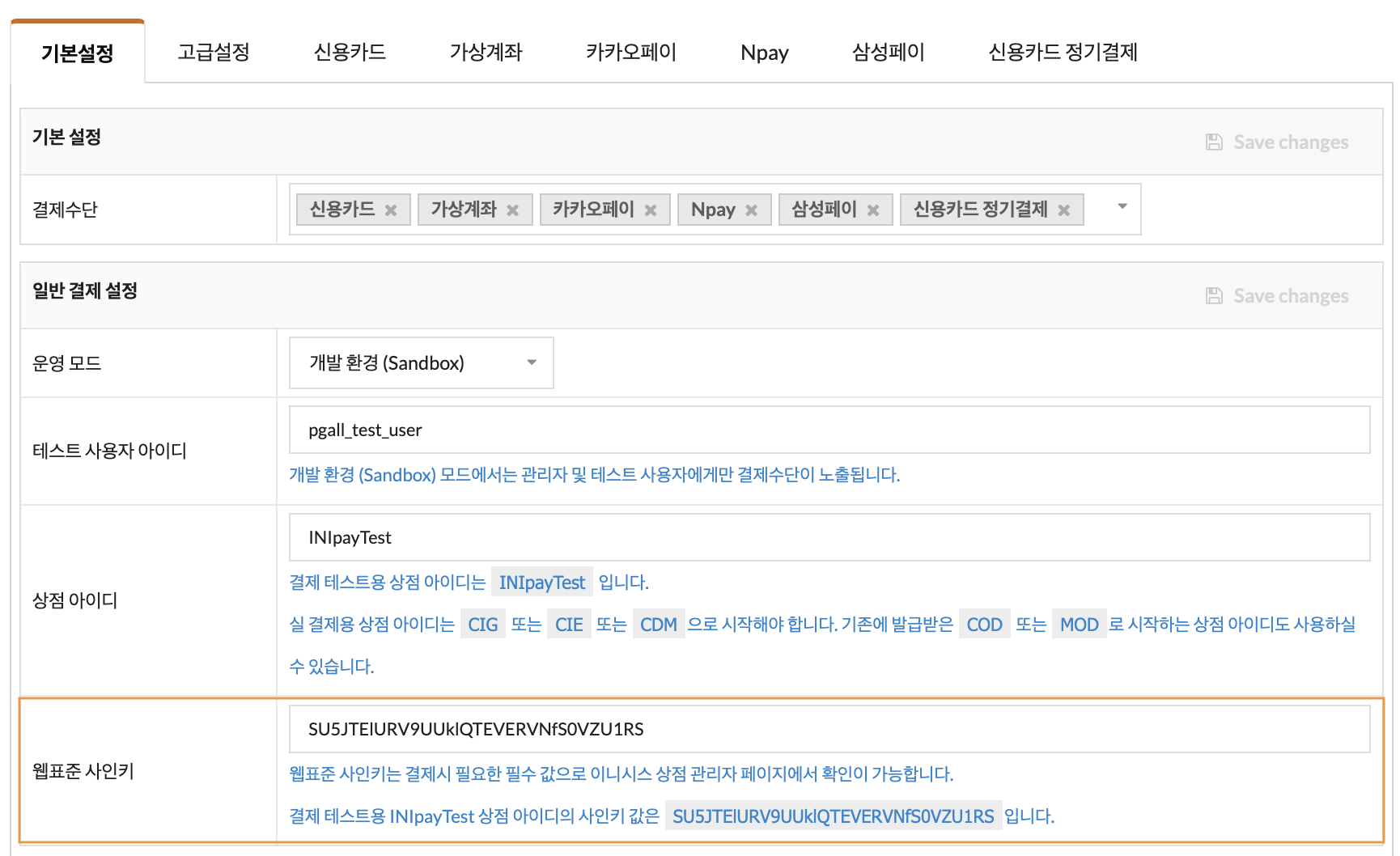Click Save changes in 일반 결제 설정 section
1400x856 pixels.
tap(1279, 296)
